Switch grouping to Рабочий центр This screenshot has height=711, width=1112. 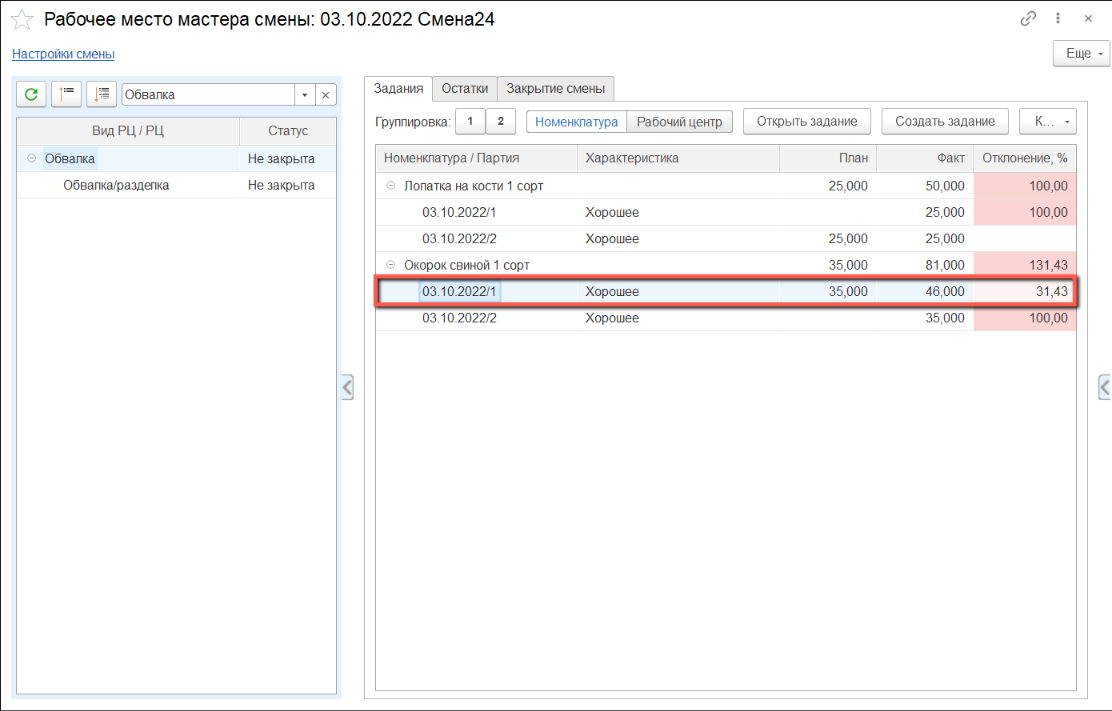tap(680, 121)
